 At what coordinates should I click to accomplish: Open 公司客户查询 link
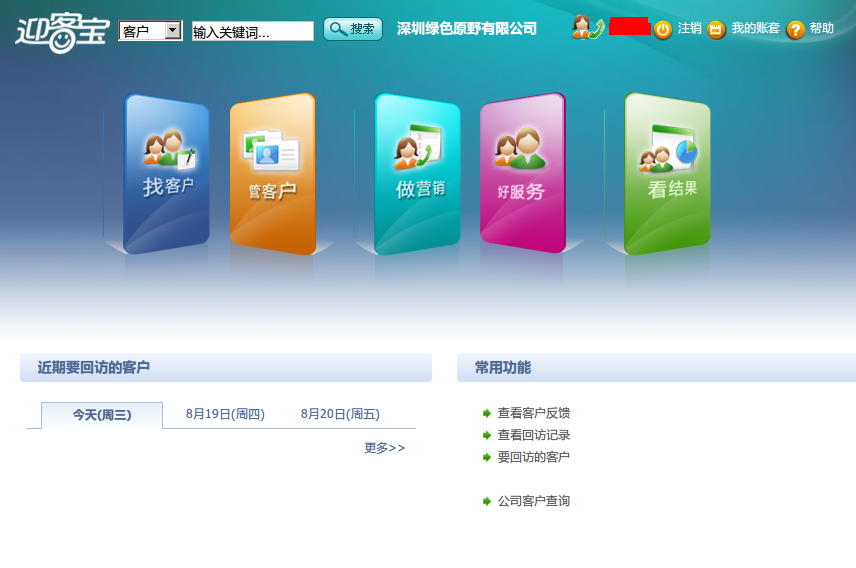pyautogui.click(x=533, y=501)
